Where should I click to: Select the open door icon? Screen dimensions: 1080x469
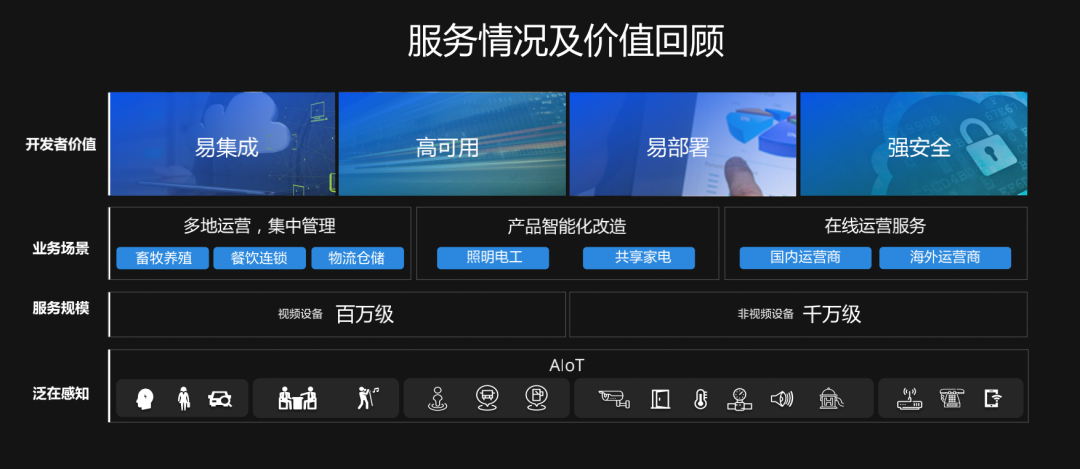pyautogui.click(x=660, y=398)
